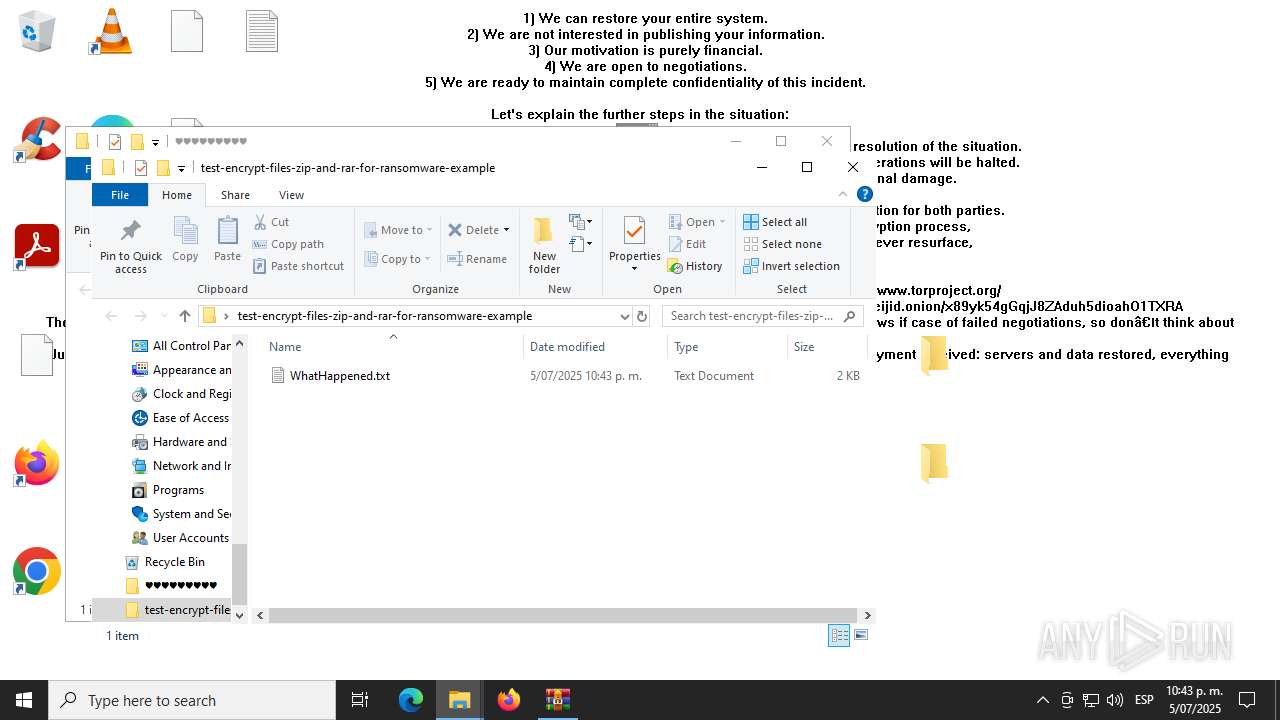Select Clock and Region tree item
The image size is (1280, 720).
(181, 394)
